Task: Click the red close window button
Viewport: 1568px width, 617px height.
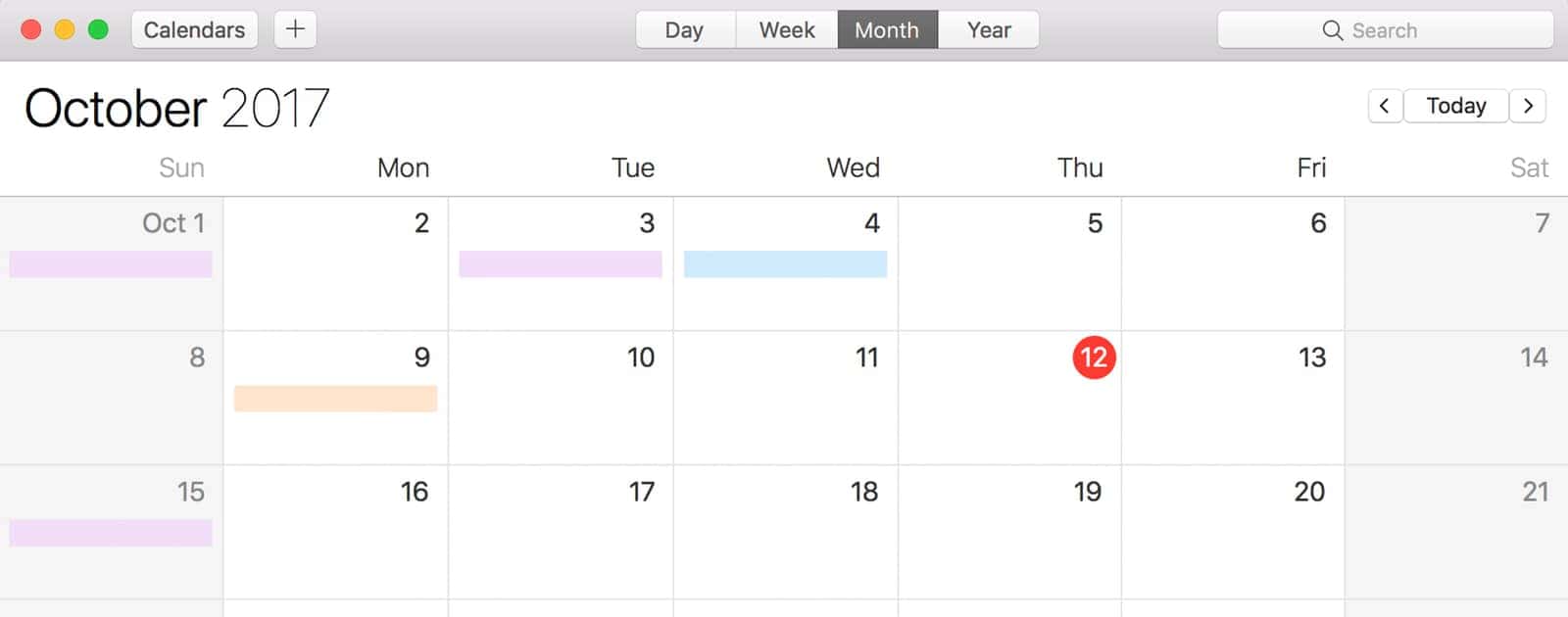Action: (31, 29)
